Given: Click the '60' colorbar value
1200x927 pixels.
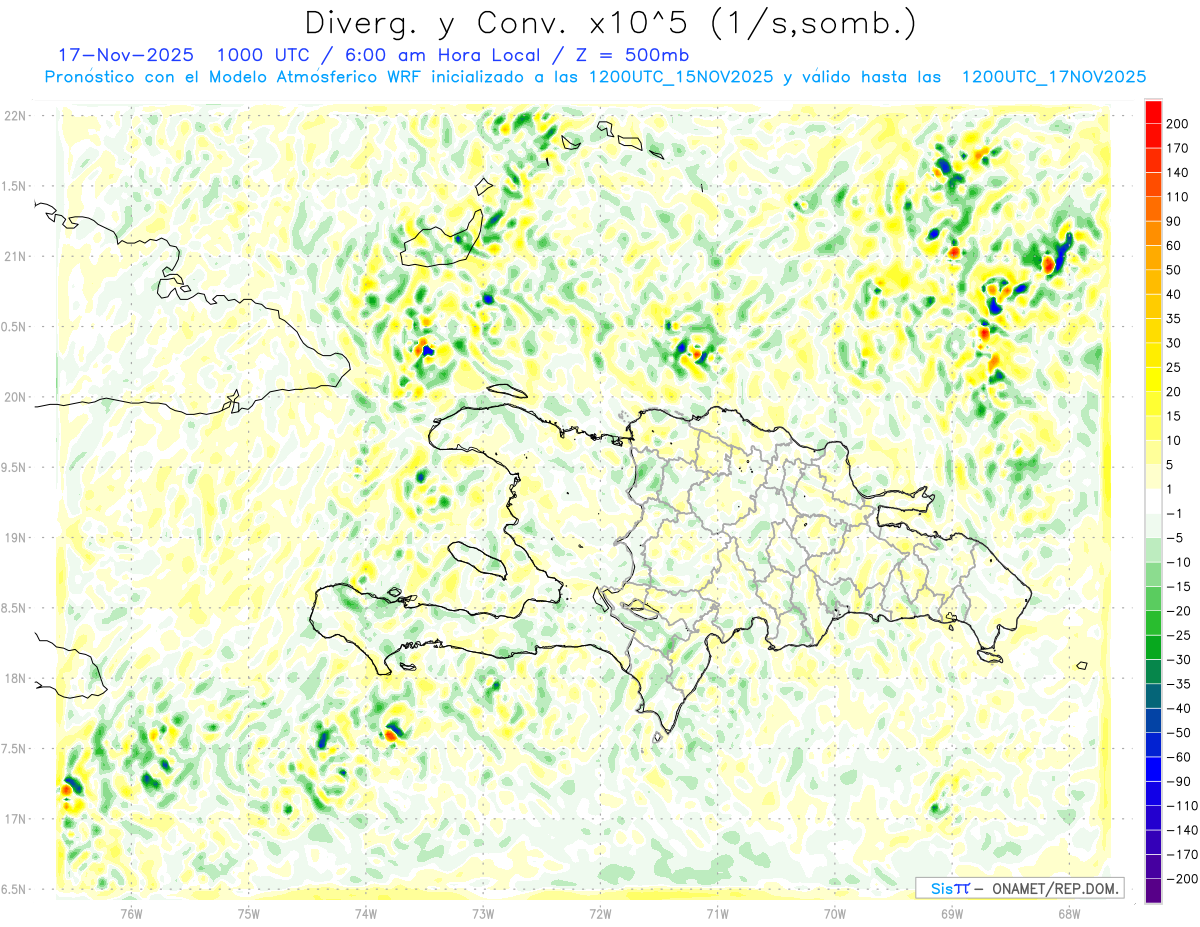Looking at the screenshot, I should [x=1174, y=246].
